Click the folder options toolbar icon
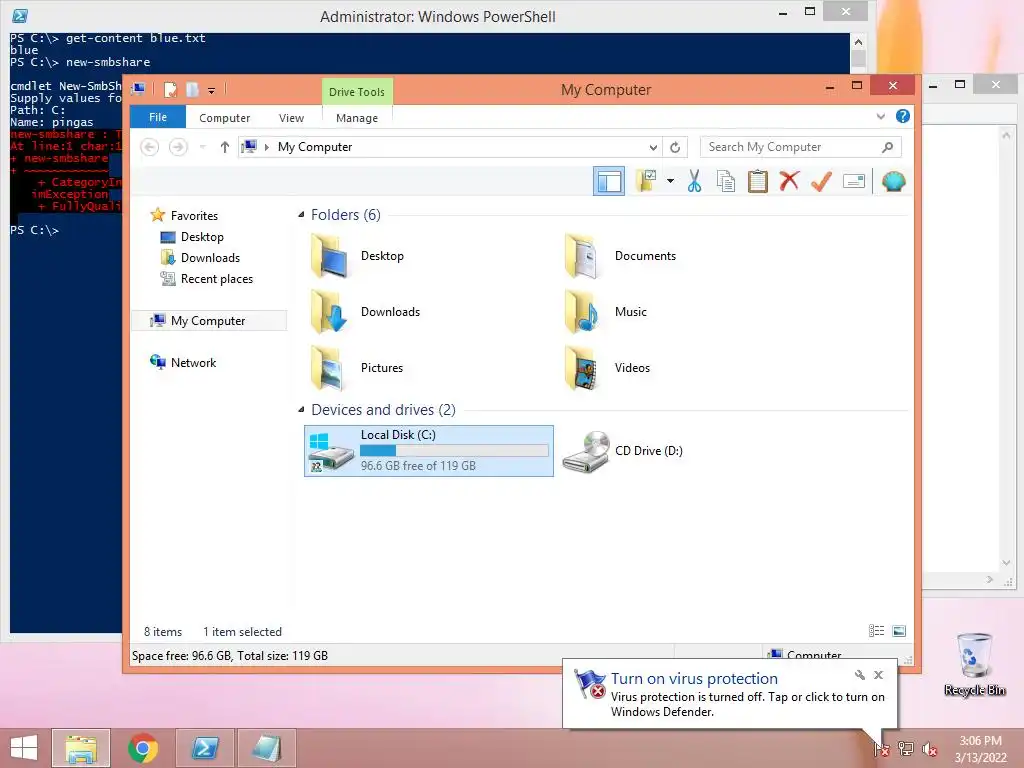Screen dimensions: 1024x768 [646, 181]
